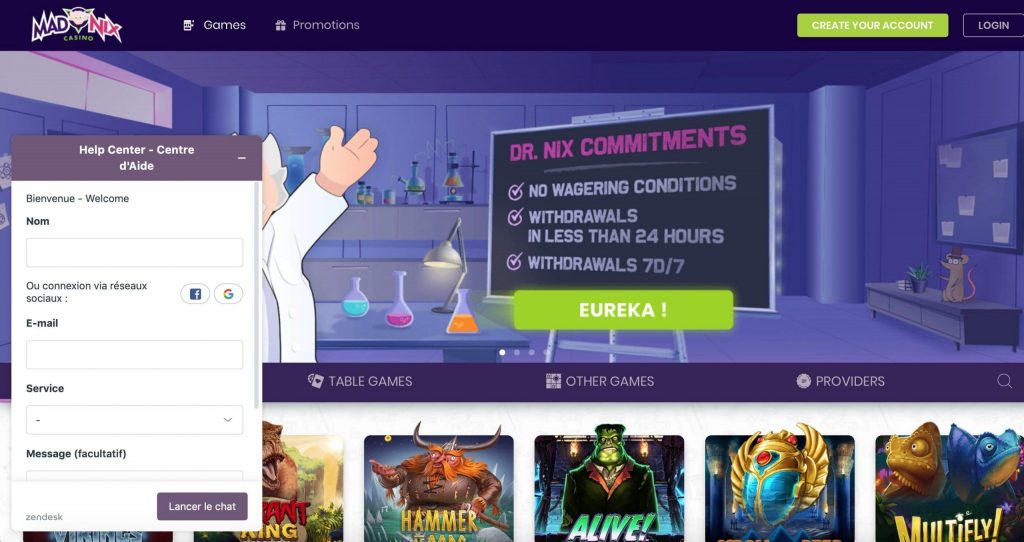Select the first carousel slide dot
Viewport: 1024px width, 542px height.
coord(502,353)
